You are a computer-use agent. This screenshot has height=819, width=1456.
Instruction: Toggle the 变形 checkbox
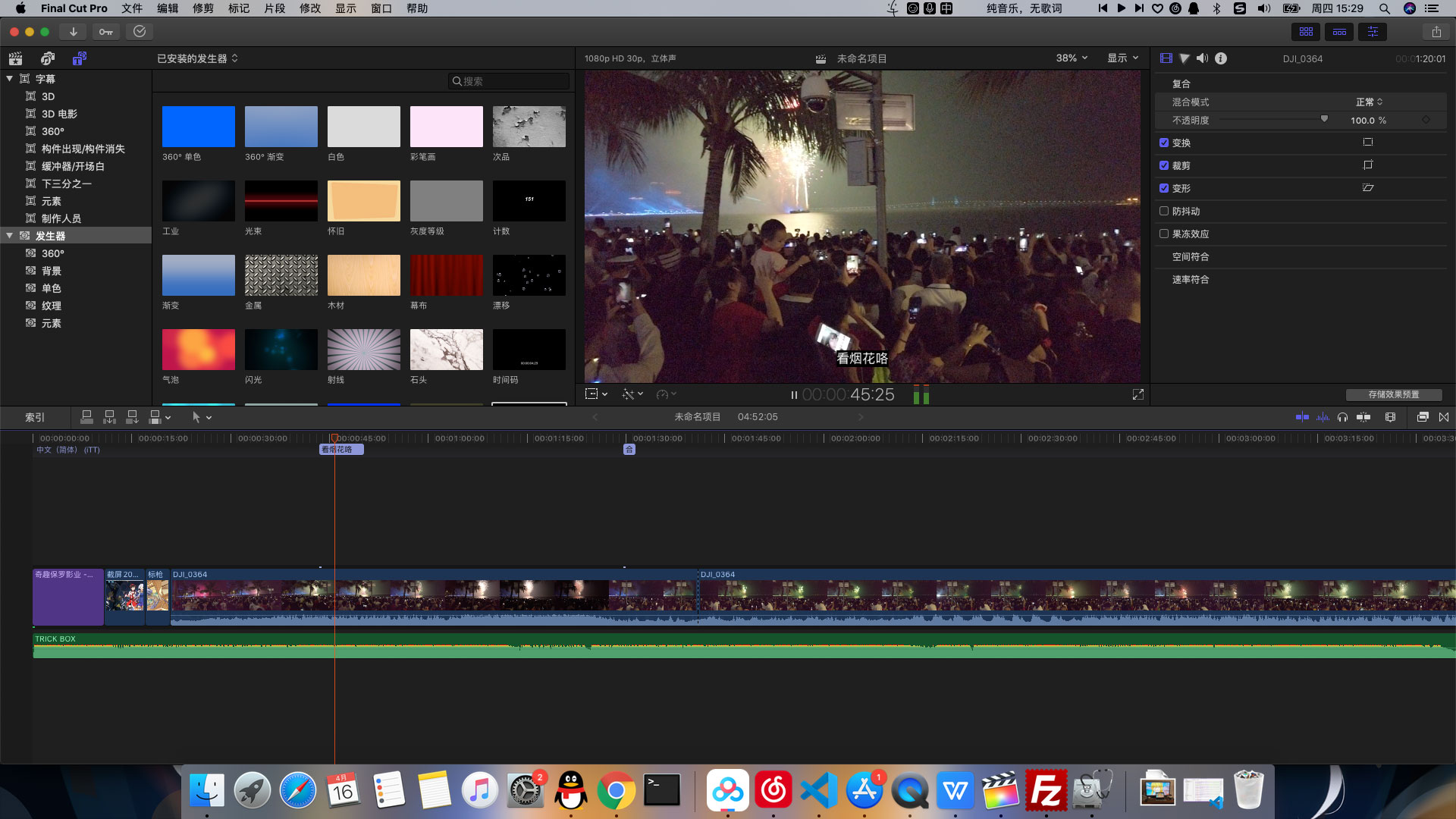point(1164,188)
